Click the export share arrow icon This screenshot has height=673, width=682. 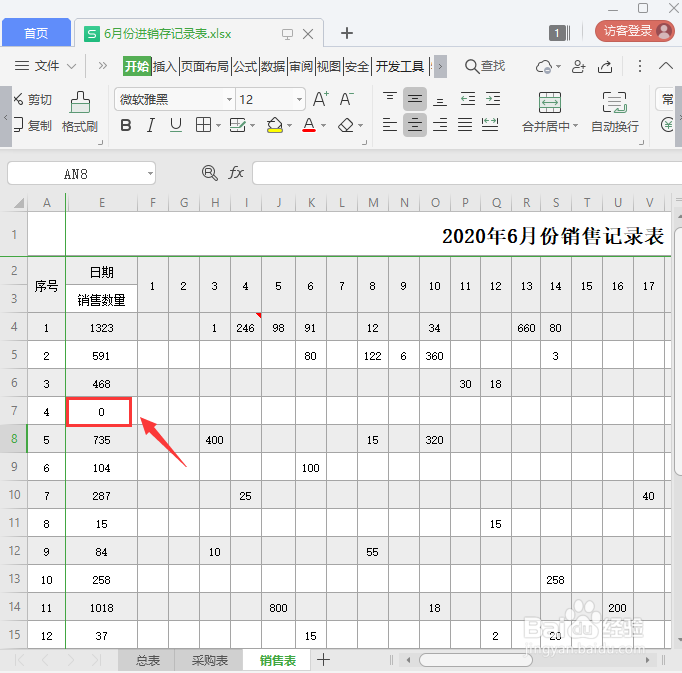[605, 67]
